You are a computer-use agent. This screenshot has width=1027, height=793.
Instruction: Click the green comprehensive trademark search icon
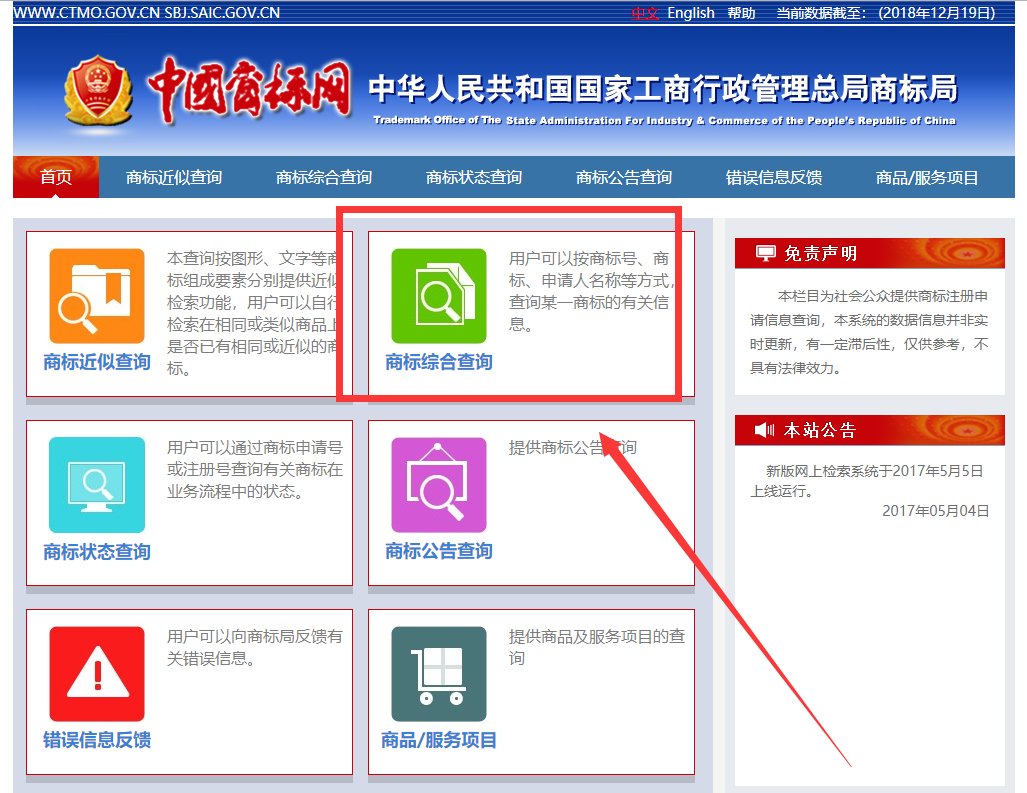pos(438,296)
